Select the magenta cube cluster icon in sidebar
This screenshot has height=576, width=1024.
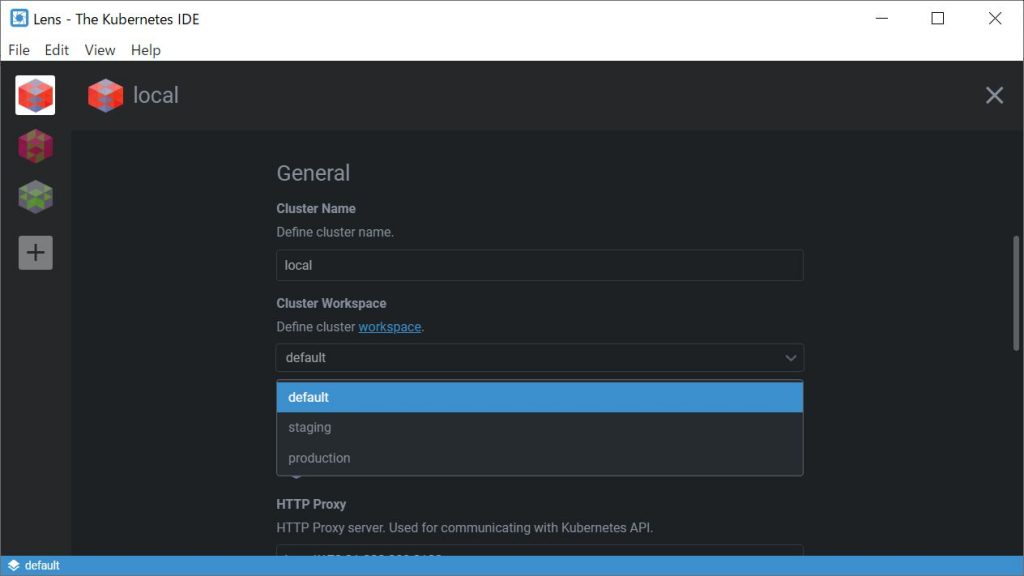[35, 146]
